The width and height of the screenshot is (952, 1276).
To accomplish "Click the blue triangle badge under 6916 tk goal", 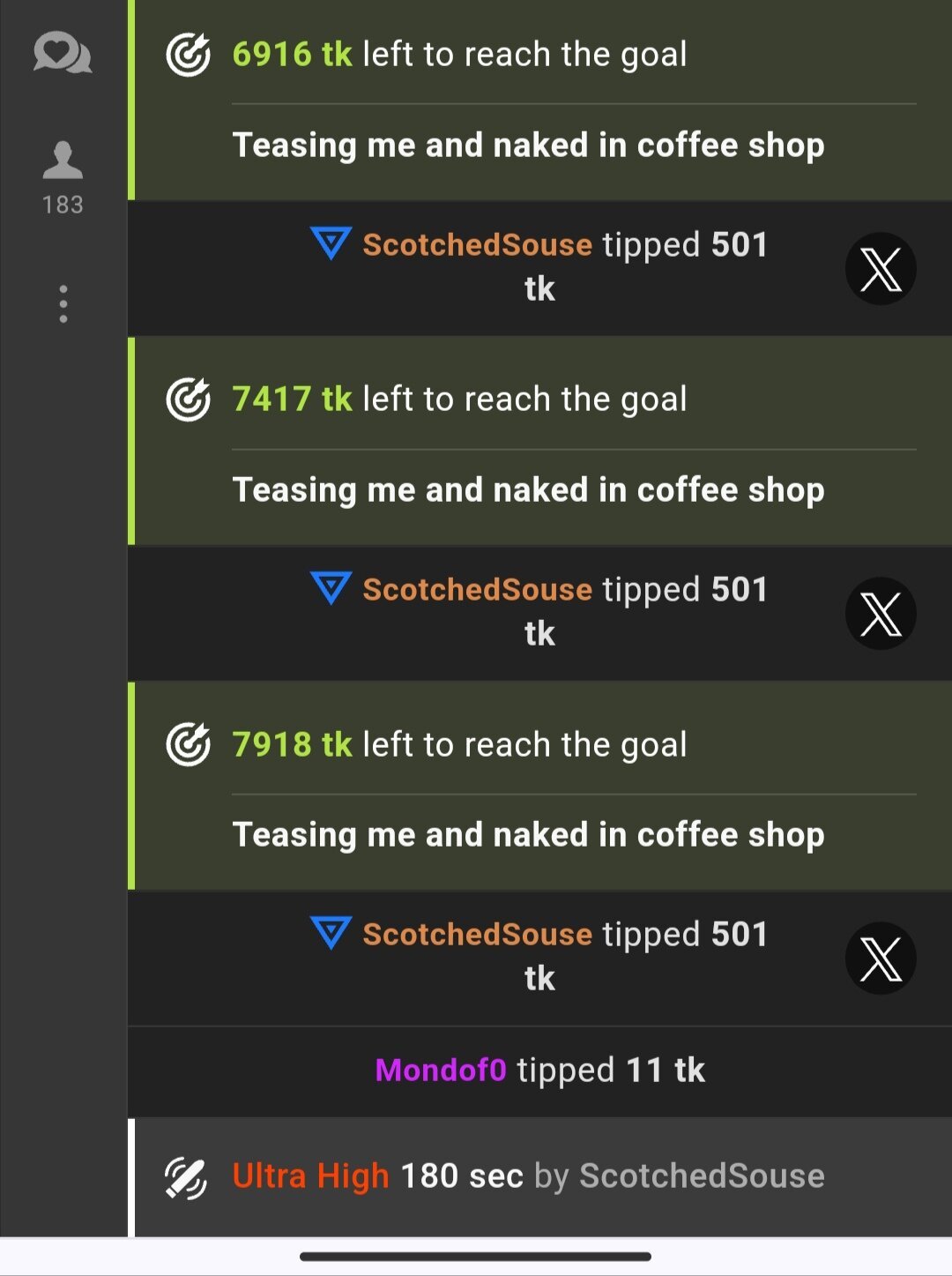I will tap(331, 243).
